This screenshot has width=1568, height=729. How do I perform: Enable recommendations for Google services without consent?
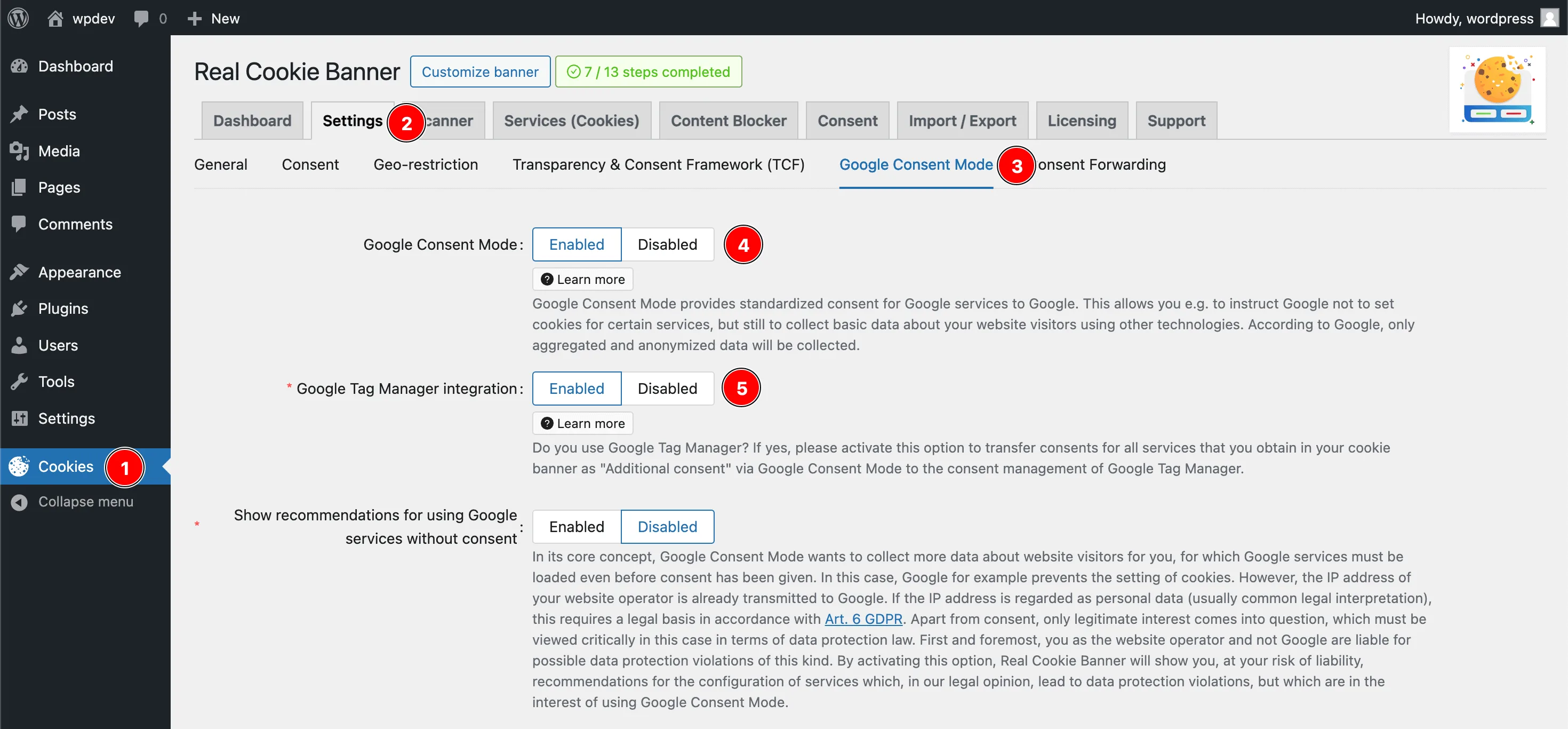pos(576,527)
